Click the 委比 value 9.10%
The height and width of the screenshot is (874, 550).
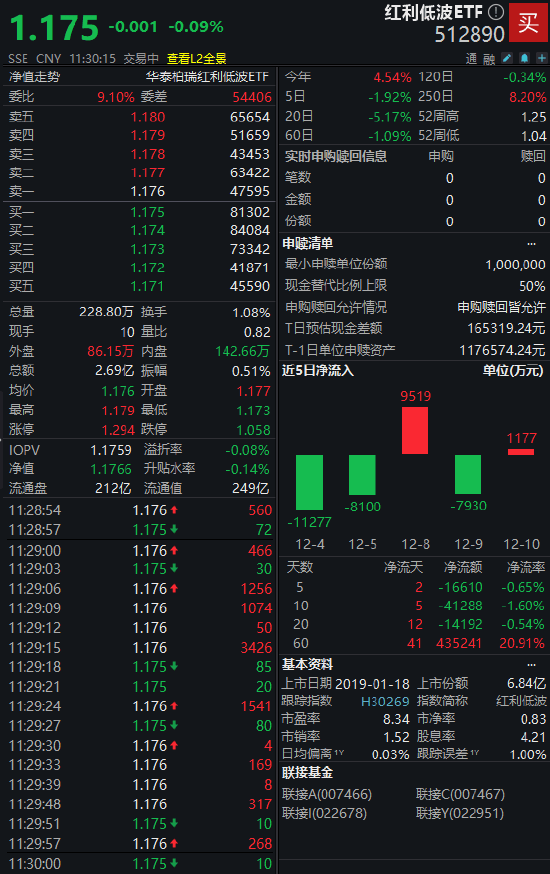[x=116, y=97]
